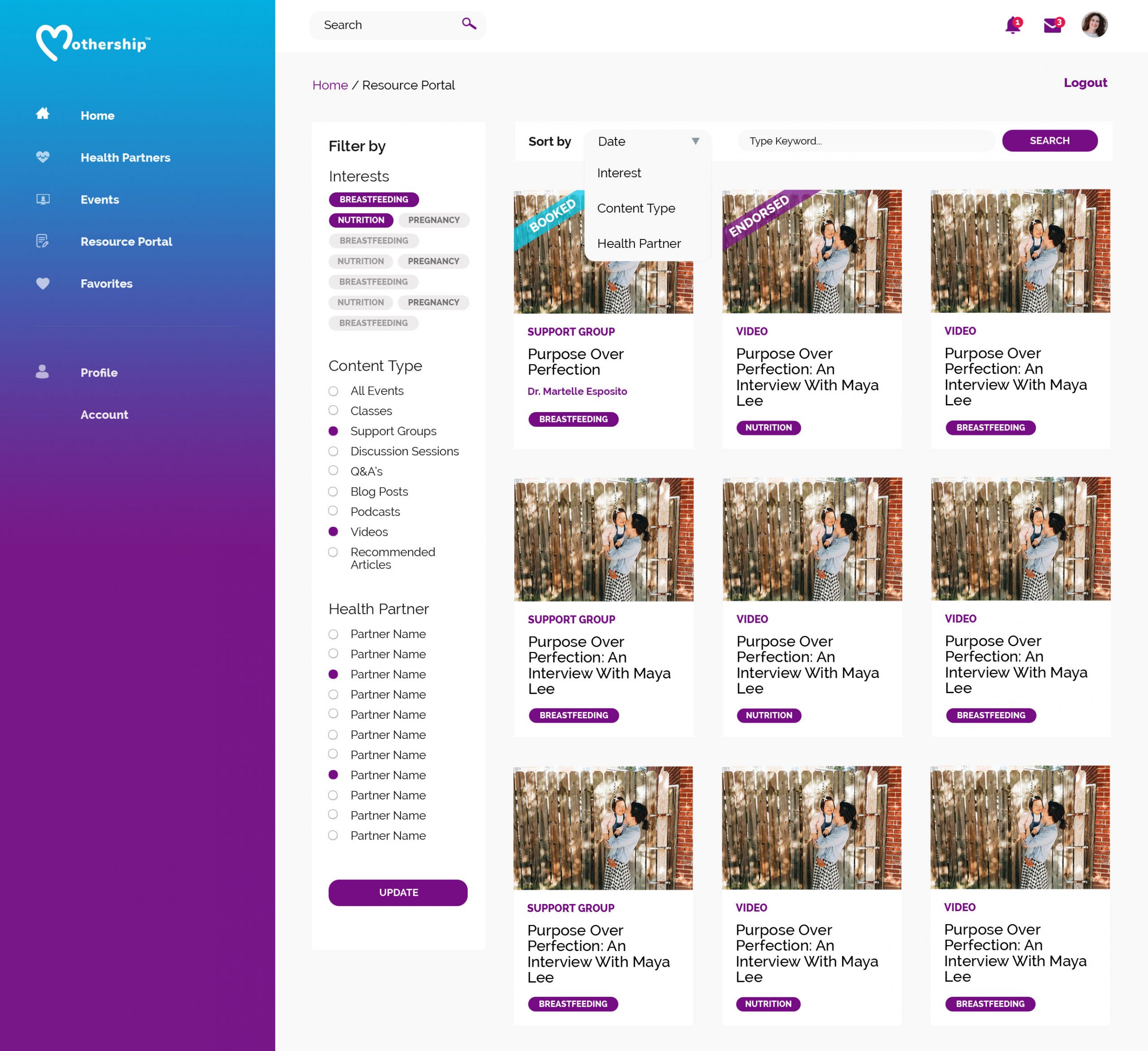Click Health Partners heartbeat icon

[x=43, y=157]
